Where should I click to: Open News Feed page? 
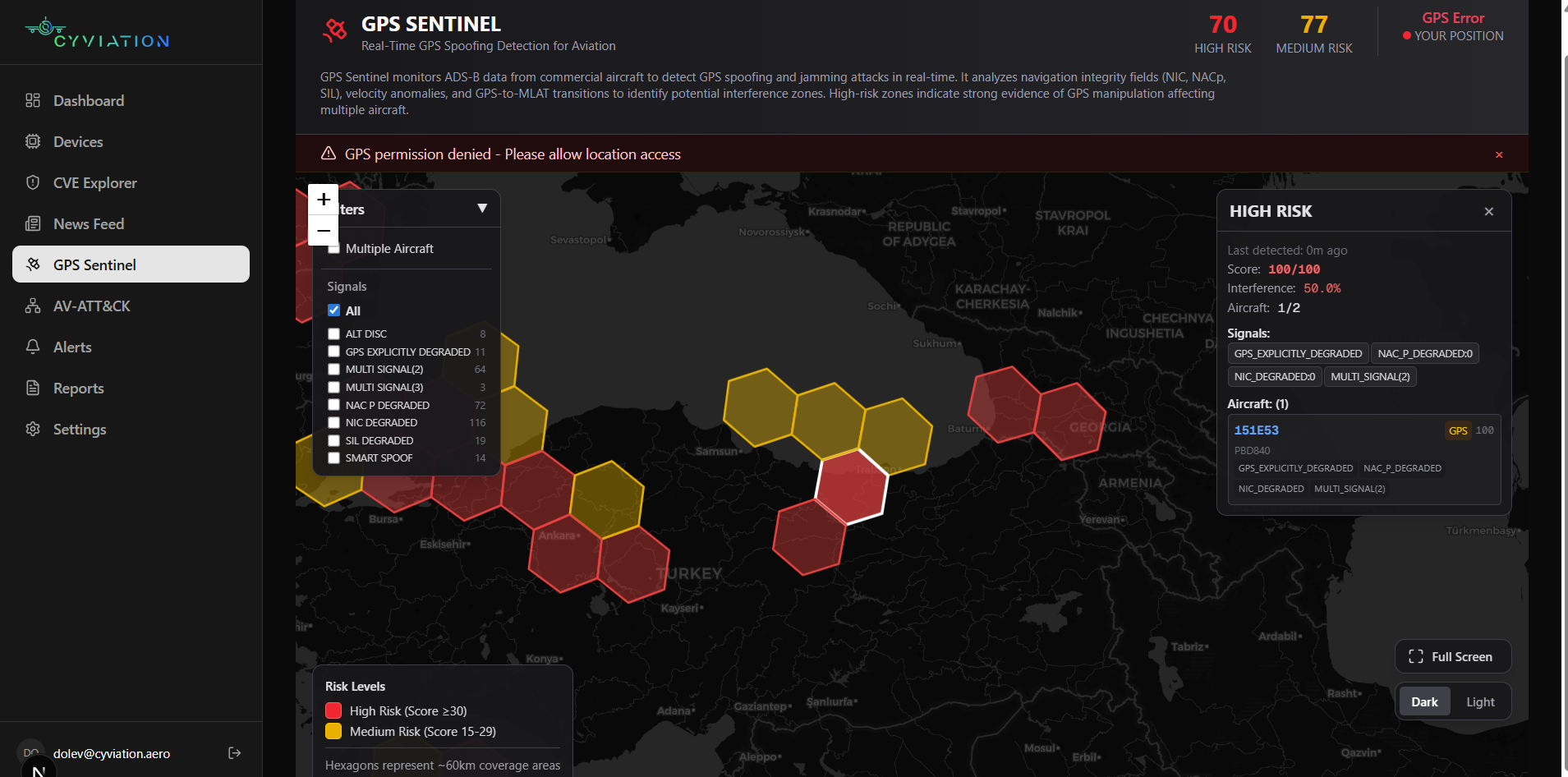(131, 223)
